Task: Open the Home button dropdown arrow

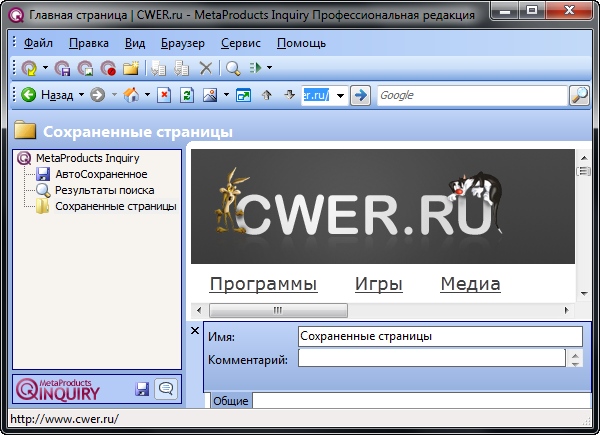Action: 147,96
